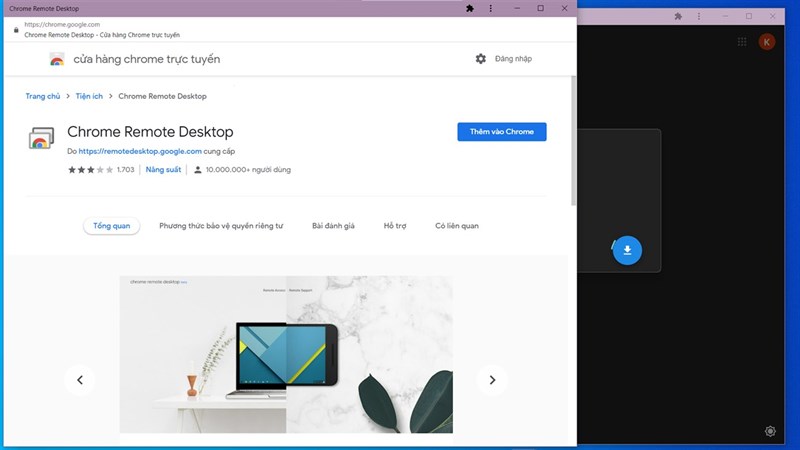Close the front Chrome Remote Desktop window
Screen dimensions: 800x450
click(x=564, y=8)
